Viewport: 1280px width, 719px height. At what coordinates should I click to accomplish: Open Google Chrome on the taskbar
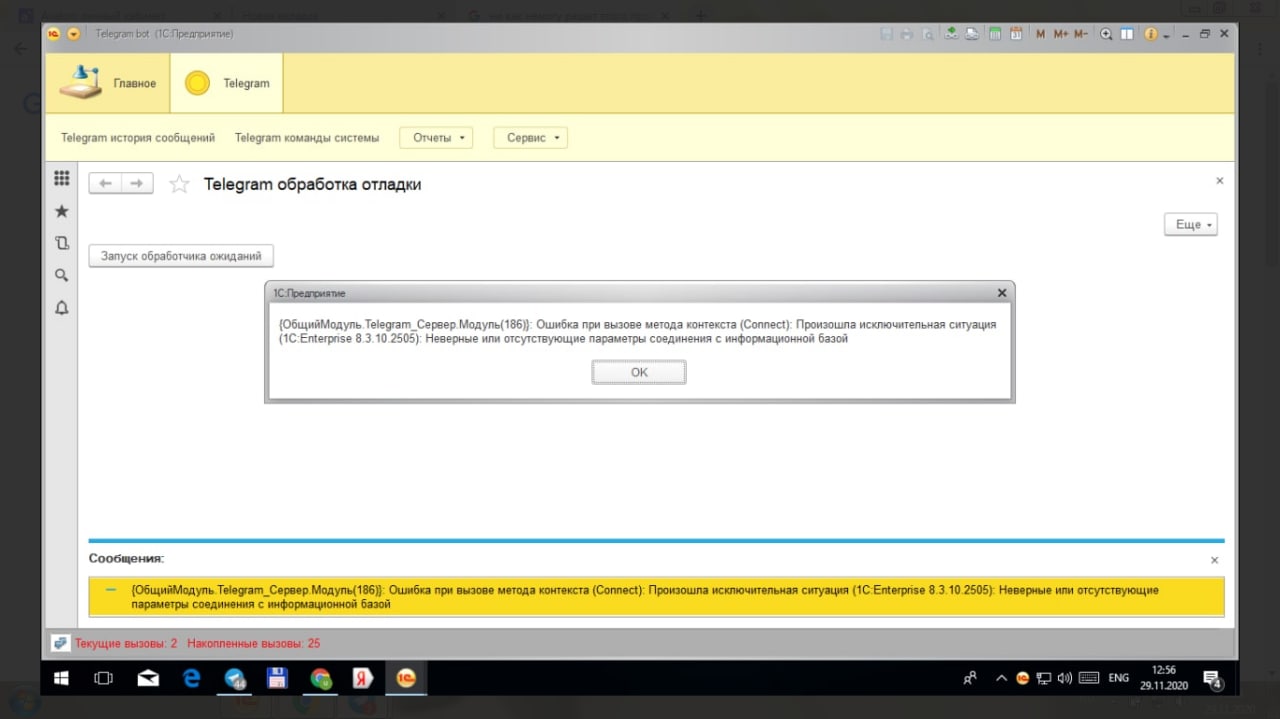coord(321,678)
